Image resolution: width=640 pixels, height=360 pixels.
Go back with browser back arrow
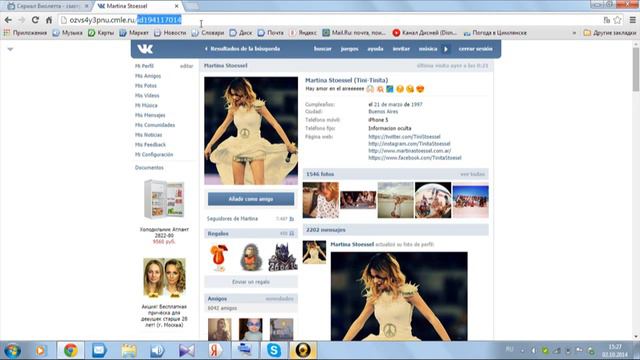click(x=8, y=20)
